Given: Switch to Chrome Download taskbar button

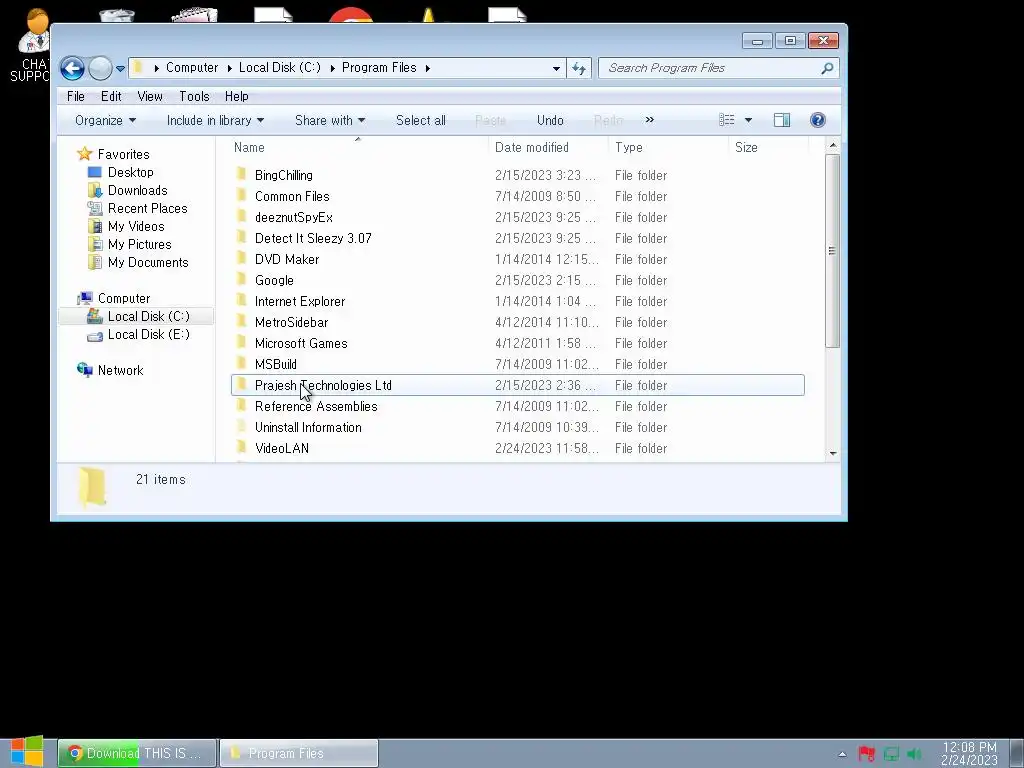Looking at the screenshot, I should pyautogui.click(x=137, y=753).
